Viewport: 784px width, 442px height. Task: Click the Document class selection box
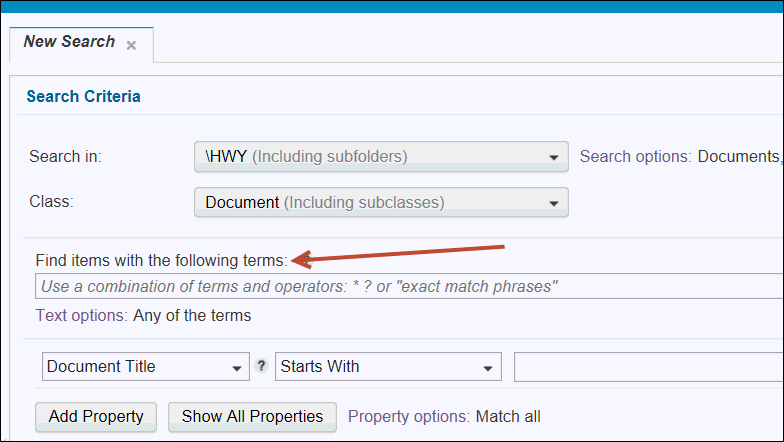click(x=381, y=202)
